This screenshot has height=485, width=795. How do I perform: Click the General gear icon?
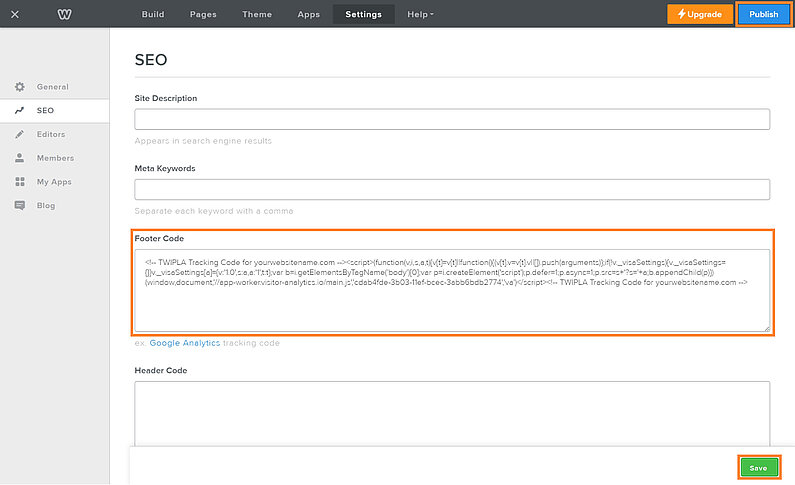[x=19, y=87]
